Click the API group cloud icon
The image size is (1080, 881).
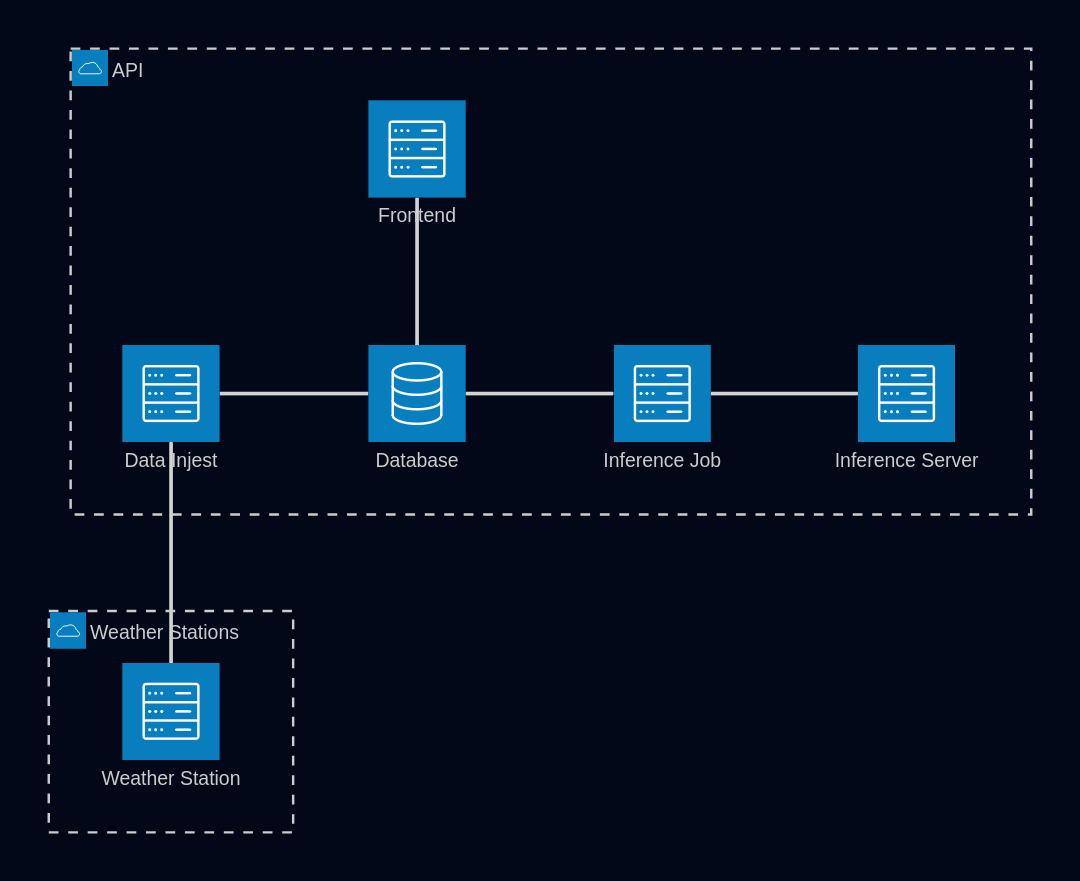[x=90, y=68]
